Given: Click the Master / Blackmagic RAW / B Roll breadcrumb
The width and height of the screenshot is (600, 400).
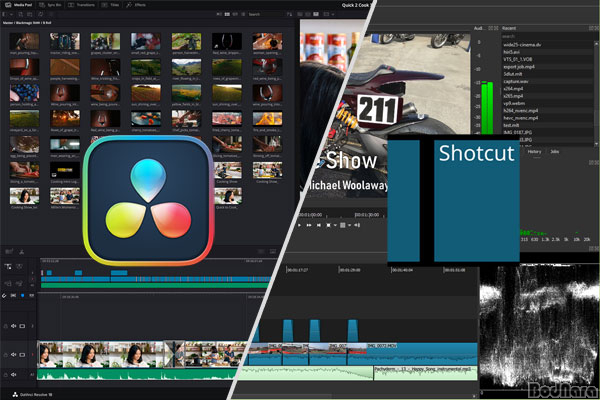Looking at the screenshot, I should [x=27, y=23].
